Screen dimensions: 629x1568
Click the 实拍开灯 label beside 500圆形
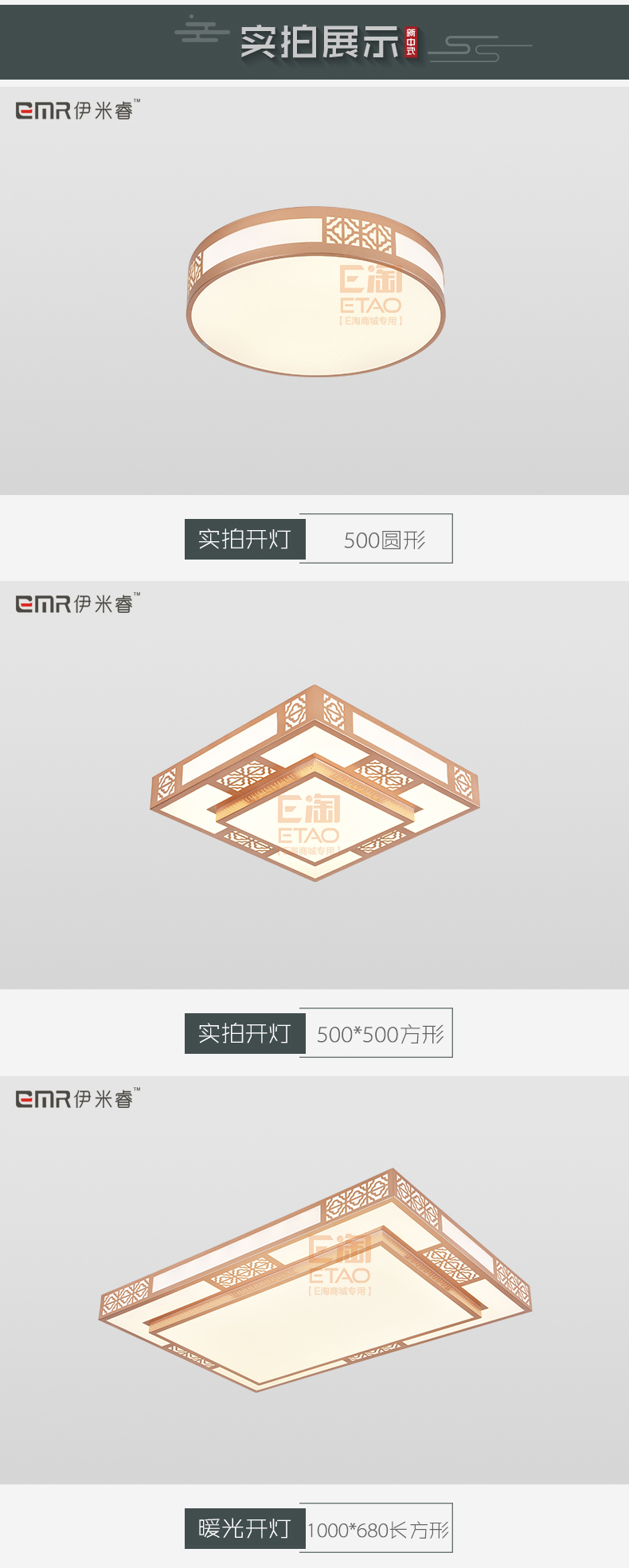click(x=244, y=539)
